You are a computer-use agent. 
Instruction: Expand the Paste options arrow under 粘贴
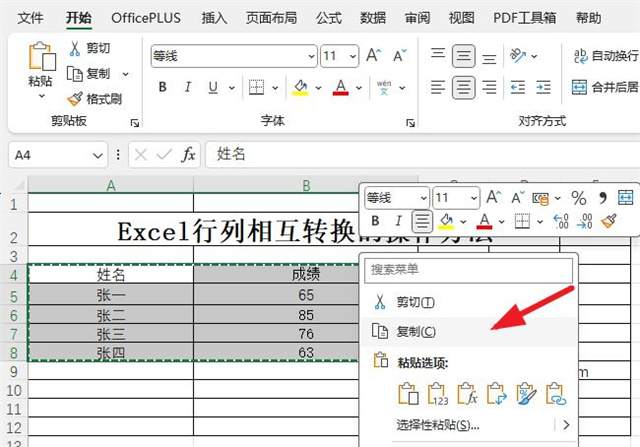pos(42,97)
